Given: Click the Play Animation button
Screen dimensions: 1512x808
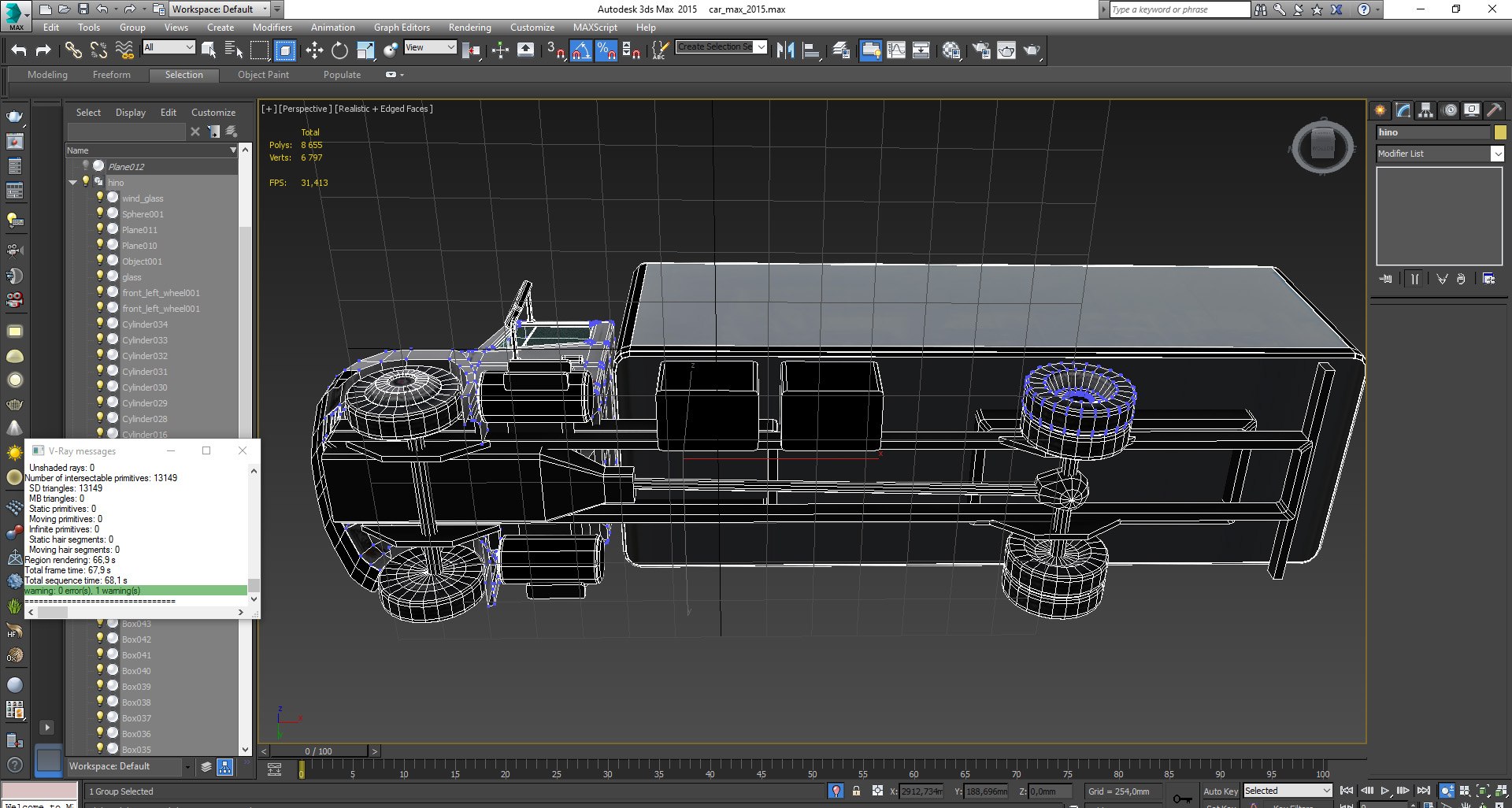Looking at the screenshot, I should pos(1385,790).
